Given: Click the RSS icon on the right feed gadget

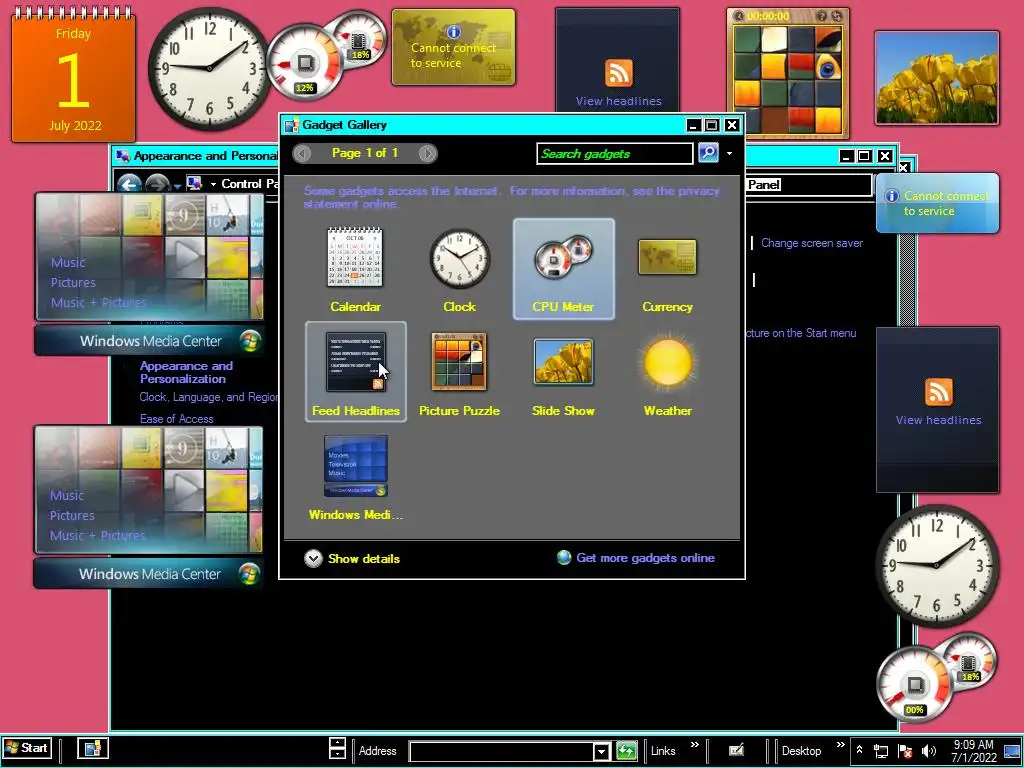Looking at the screenshot, I should point(938,392).
